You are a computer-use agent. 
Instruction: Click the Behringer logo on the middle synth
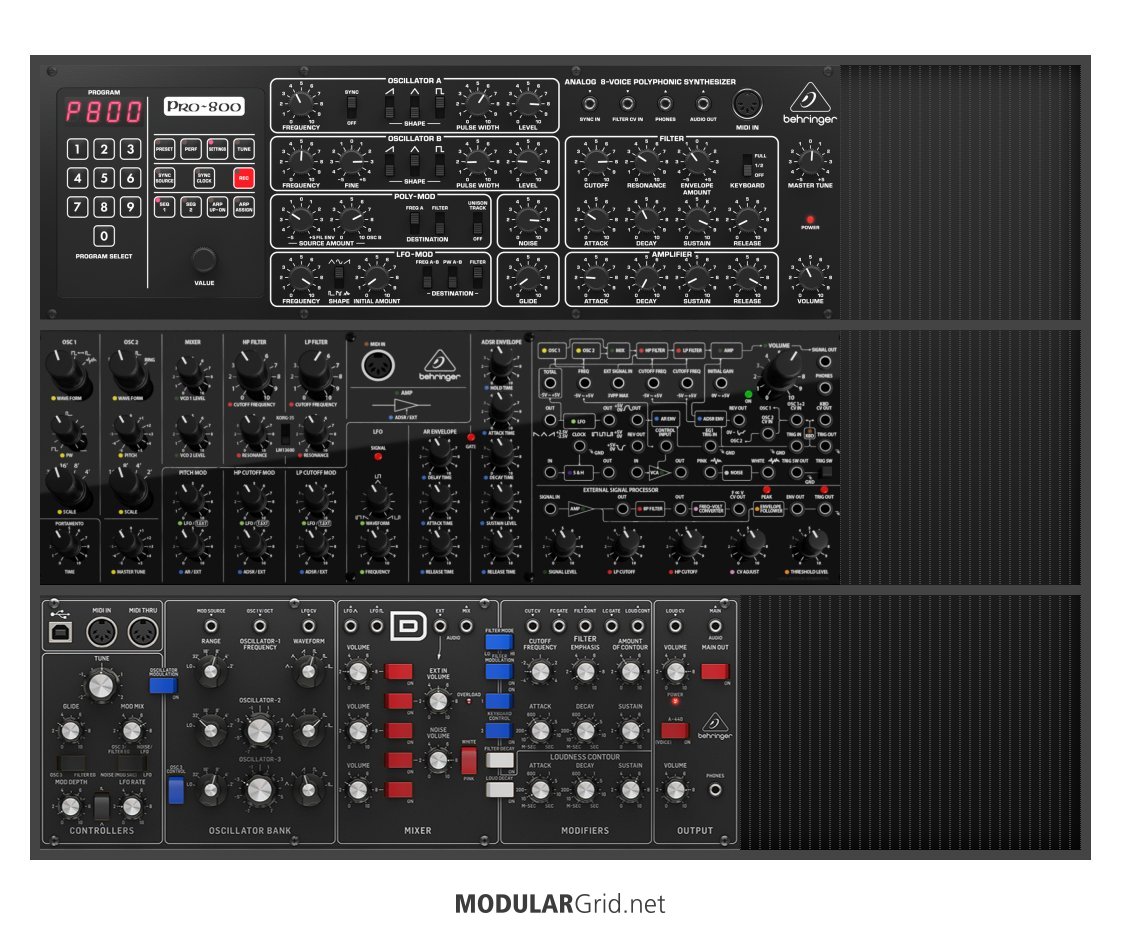[440, 366]
